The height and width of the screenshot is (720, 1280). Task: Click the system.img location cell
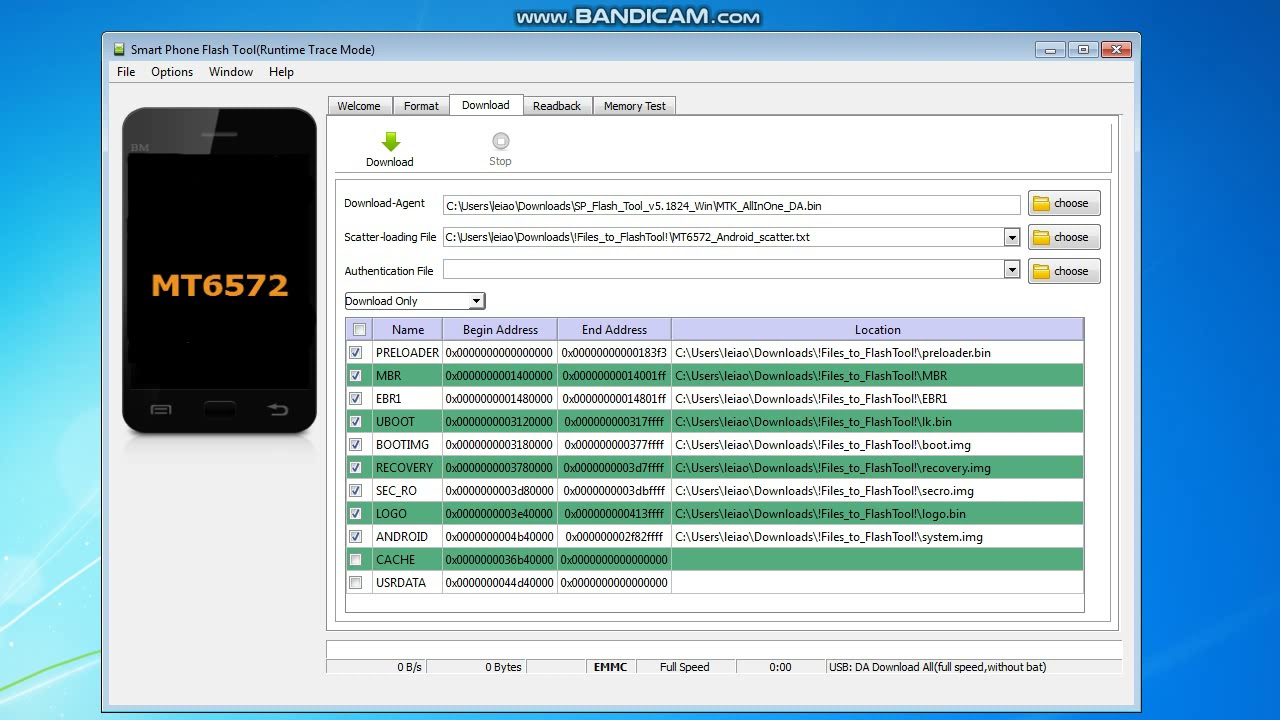[x=878, y=537]
